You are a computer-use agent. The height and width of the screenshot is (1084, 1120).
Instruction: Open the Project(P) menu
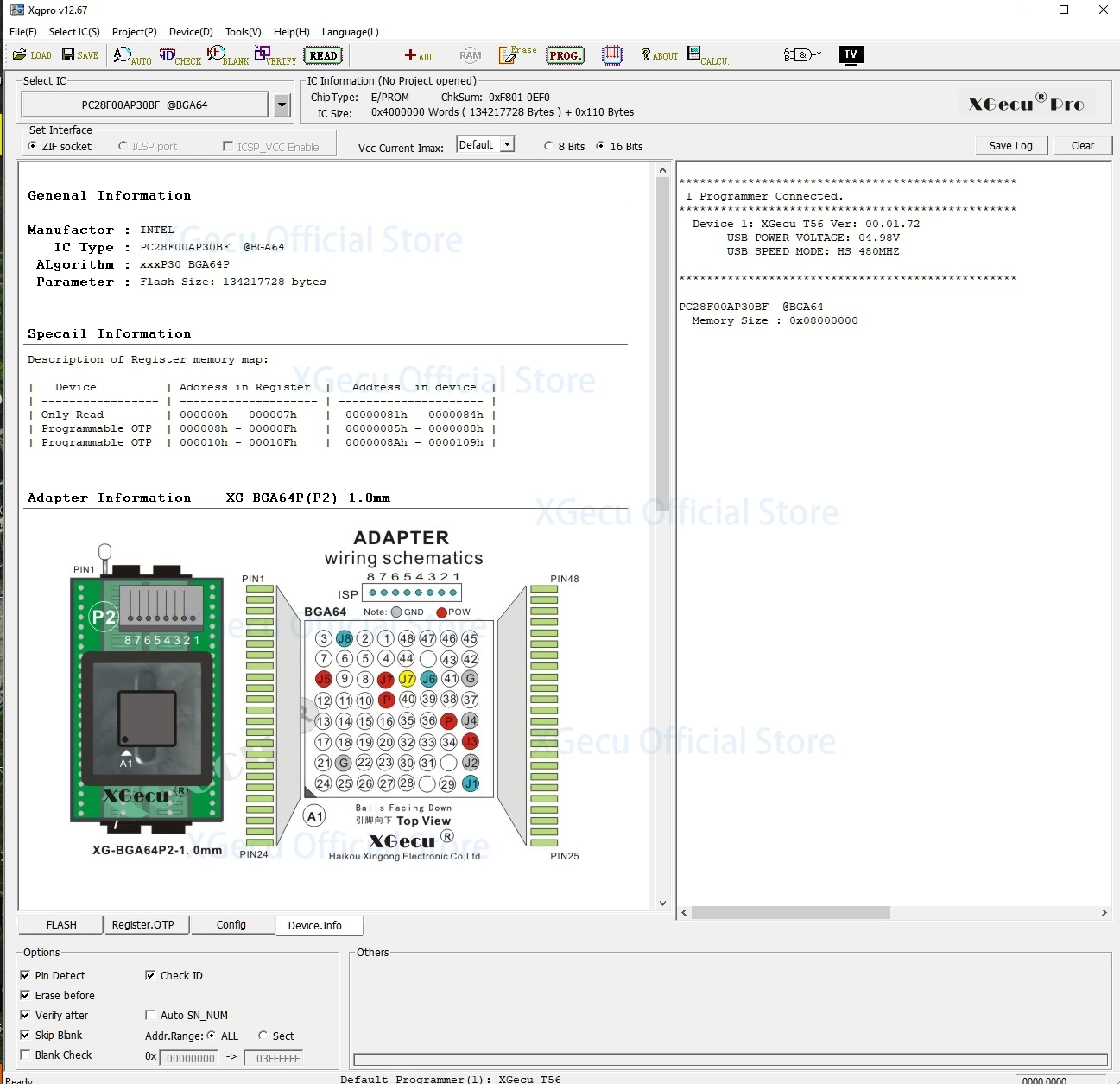pos(135,32)
